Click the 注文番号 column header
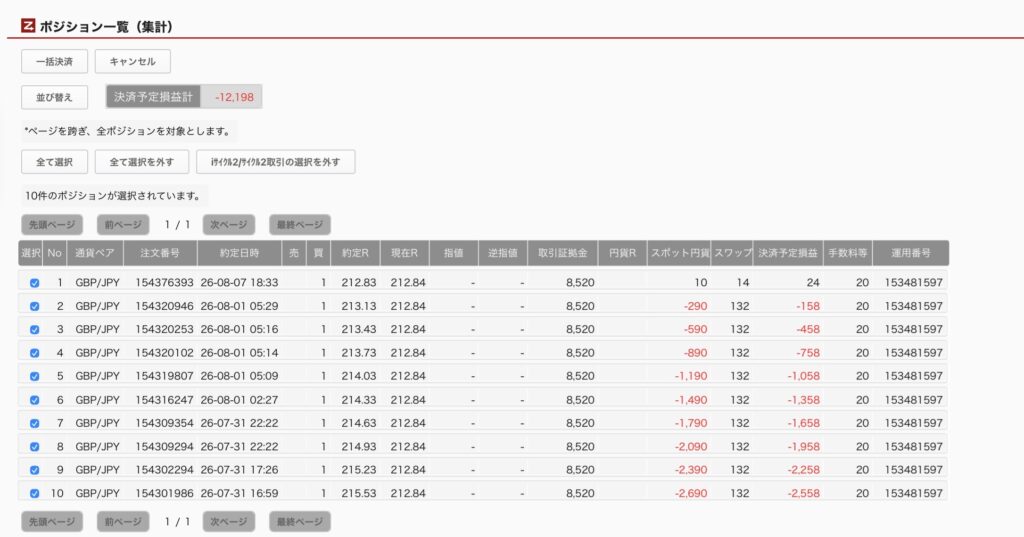 pyautogui.click(x=160, y=253)
